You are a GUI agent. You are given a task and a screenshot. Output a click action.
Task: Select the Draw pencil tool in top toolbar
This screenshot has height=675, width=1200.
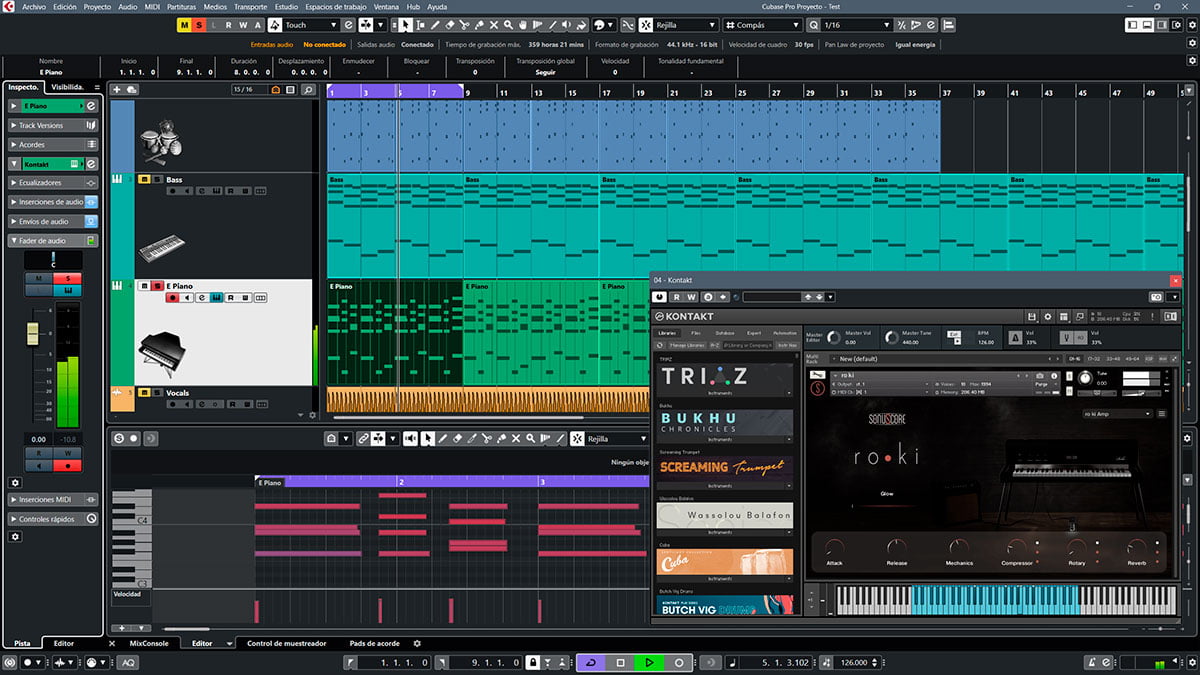434,25
